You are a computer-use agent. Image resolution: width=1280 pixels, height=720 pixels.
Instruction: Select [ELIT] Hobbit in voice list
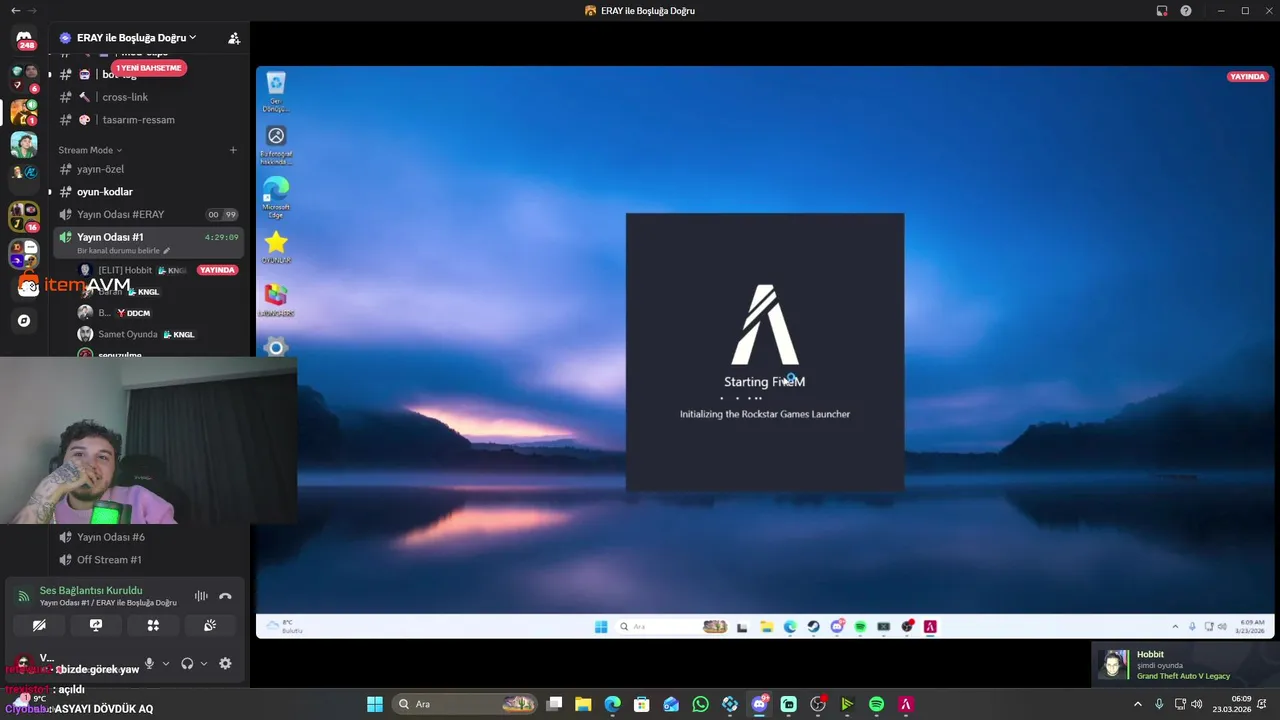click(125, 270)
